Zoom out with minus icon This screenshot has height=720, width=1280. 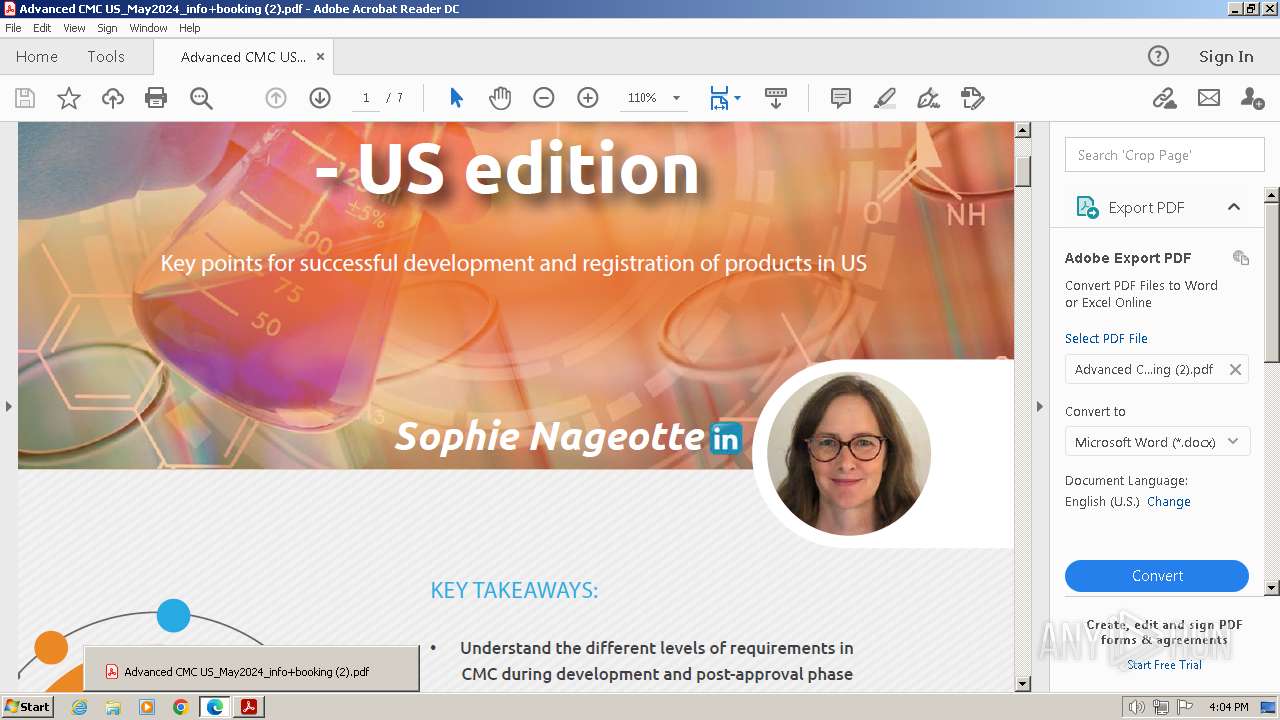[x=544, y=98]
